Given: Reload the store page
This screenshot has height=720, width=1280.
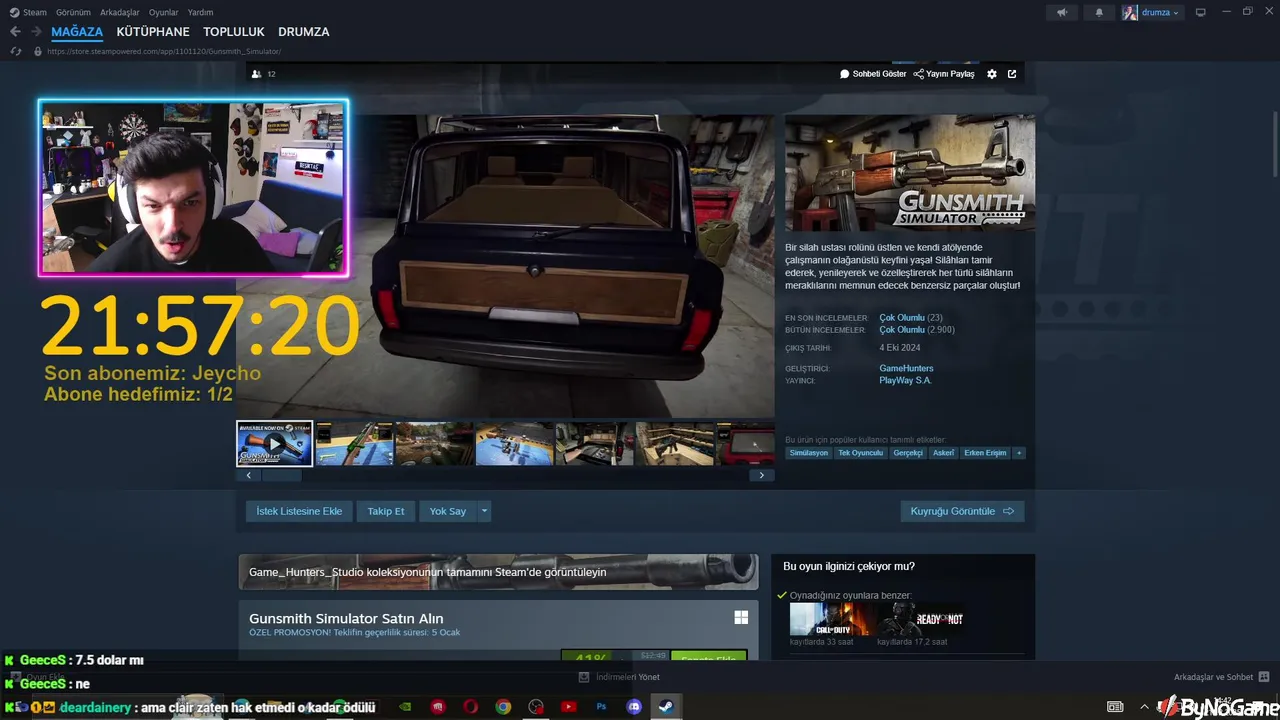Looking at the screenshot, I should [15, 51].
